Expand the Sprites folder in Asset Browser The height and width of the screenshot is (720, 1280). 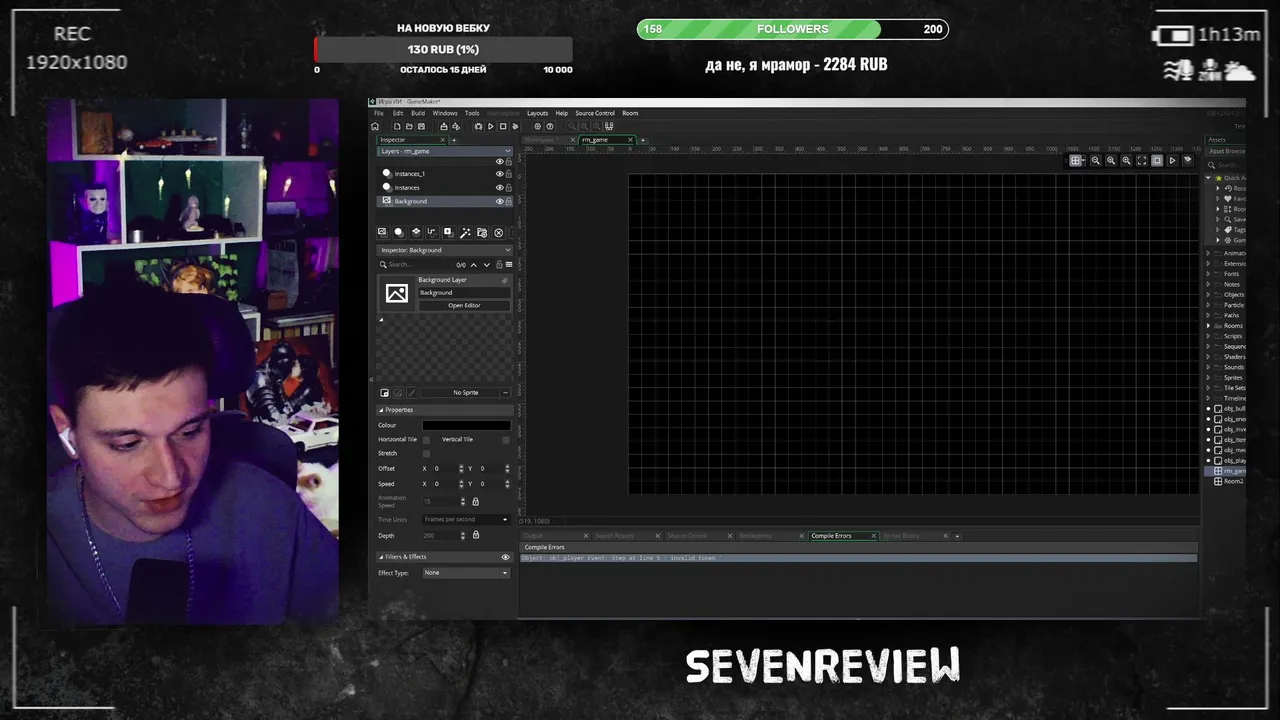pyautogui.click(x=1209, y=378)
